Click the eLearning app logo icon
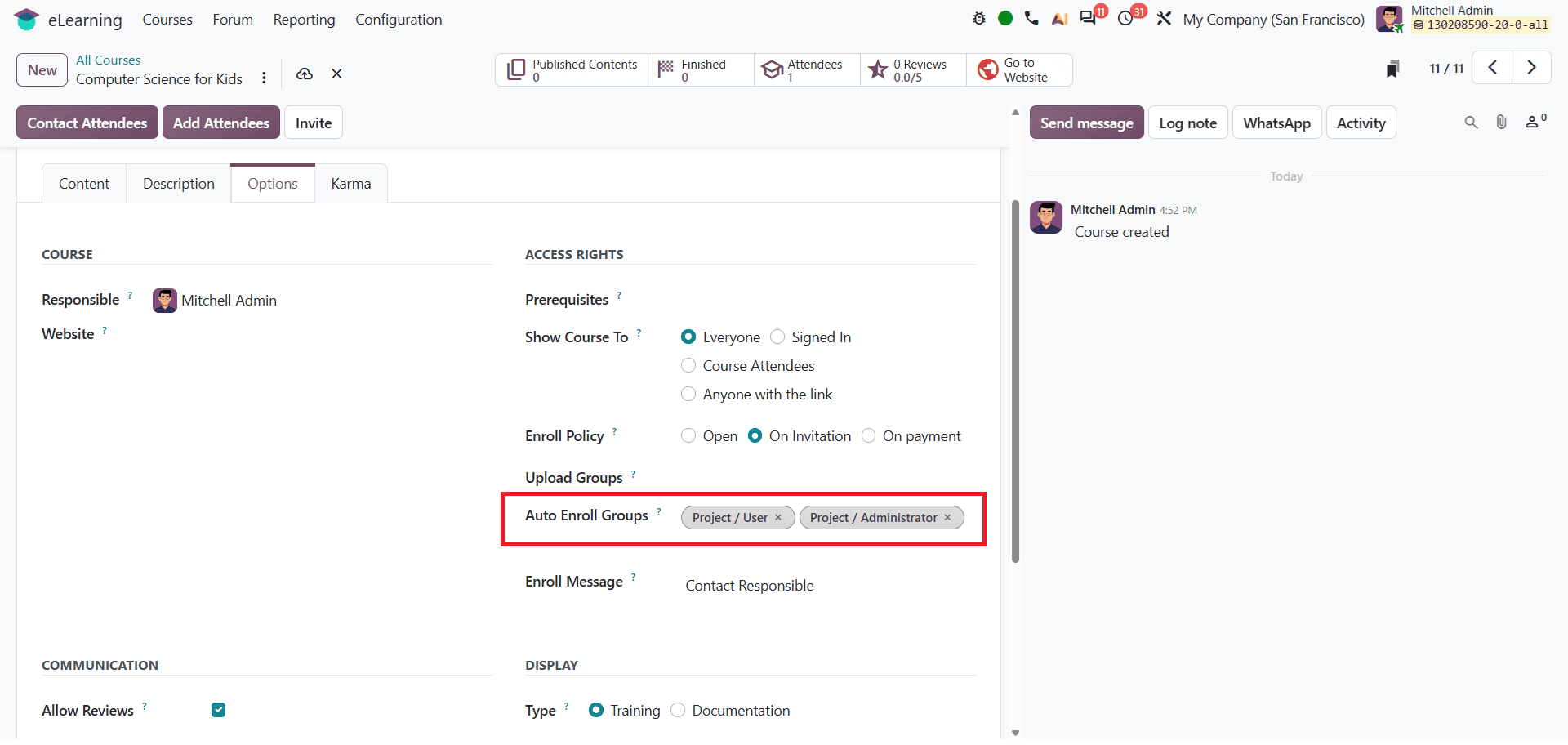 point(26,19)
